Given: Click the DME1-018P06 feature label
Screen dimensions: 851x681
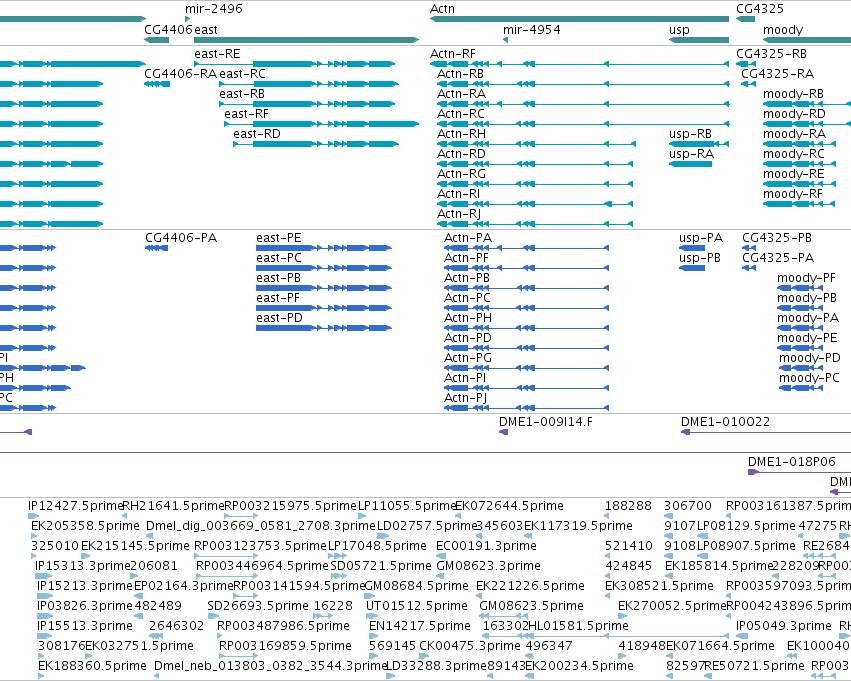Looking at the screenshot, I should click(x=791, y=462).
